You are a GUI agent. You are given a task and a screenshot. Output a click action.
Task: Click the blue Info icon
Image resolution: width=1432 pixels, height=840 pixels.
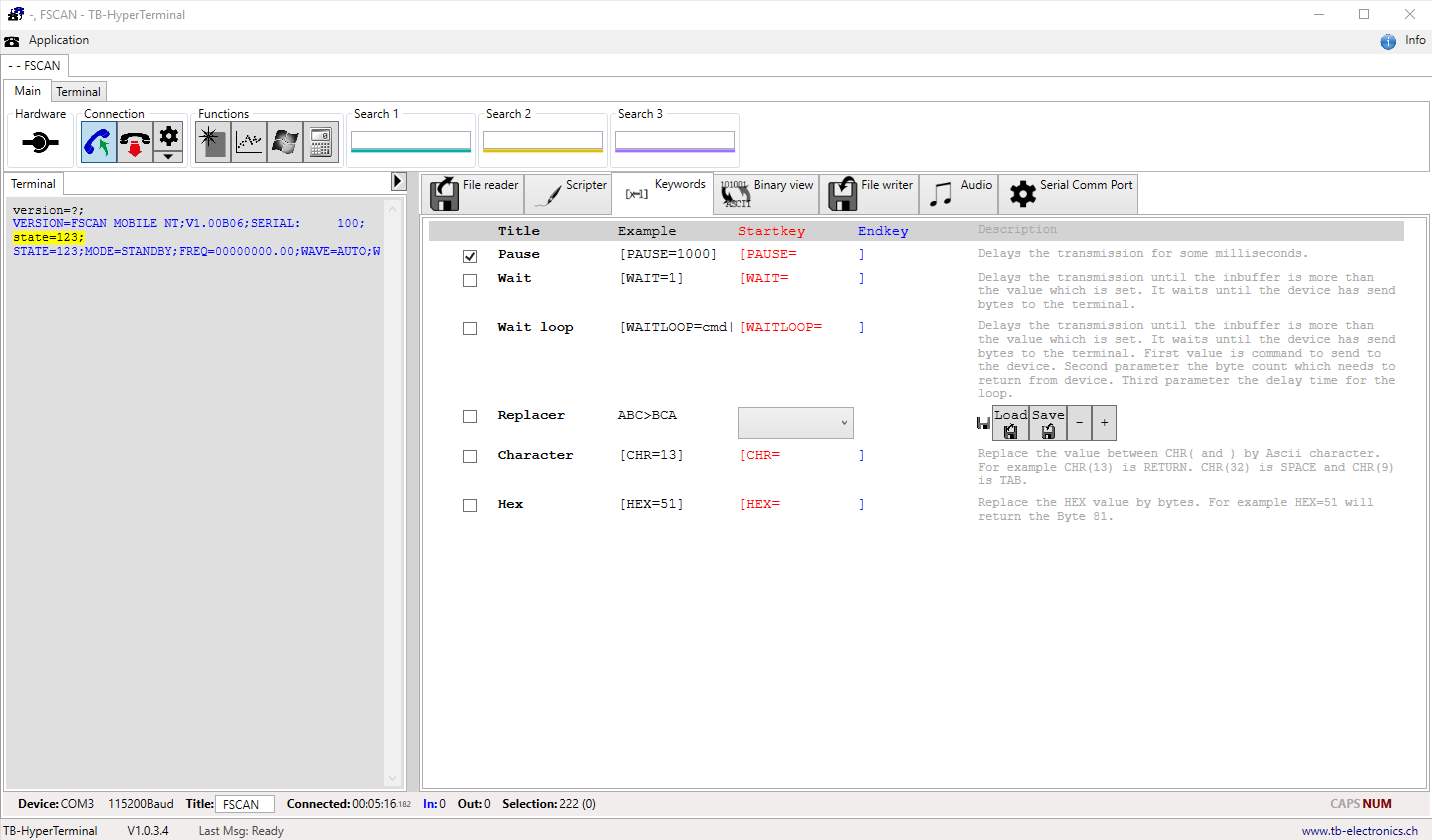coord(1388,41)
